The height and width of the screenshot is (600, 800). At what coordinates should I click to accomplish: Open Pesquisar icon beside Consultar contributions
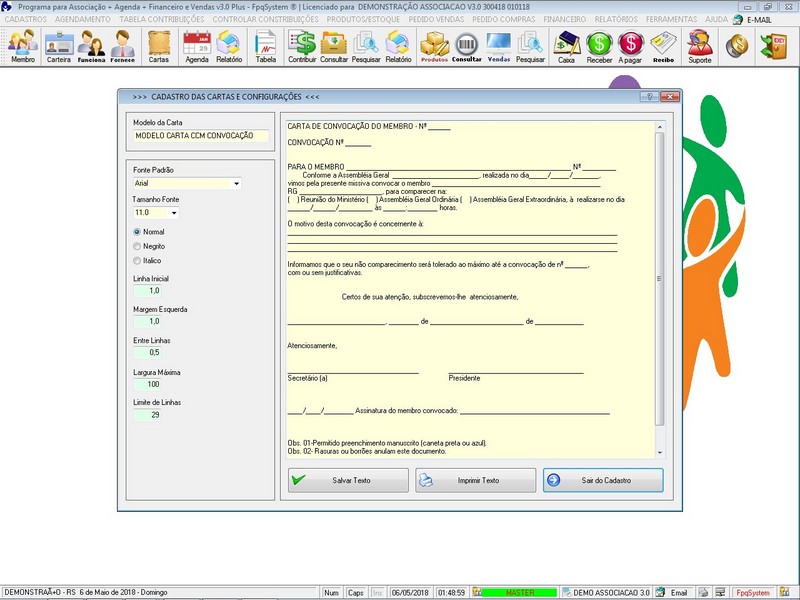pos(366,46)
